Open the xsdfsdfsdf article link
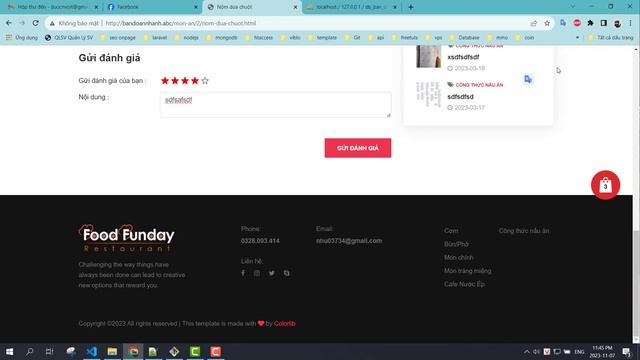640x360 pixels. [x=463, y=57]
